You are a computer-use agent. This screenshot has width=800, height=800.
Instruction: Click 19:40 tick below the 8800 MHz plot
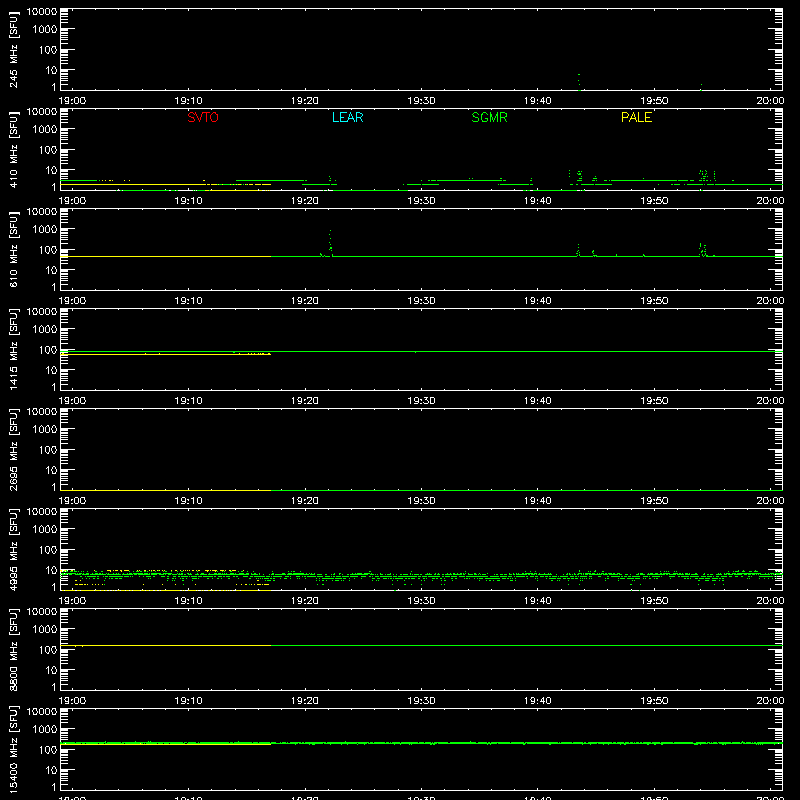tap(538, 701)
